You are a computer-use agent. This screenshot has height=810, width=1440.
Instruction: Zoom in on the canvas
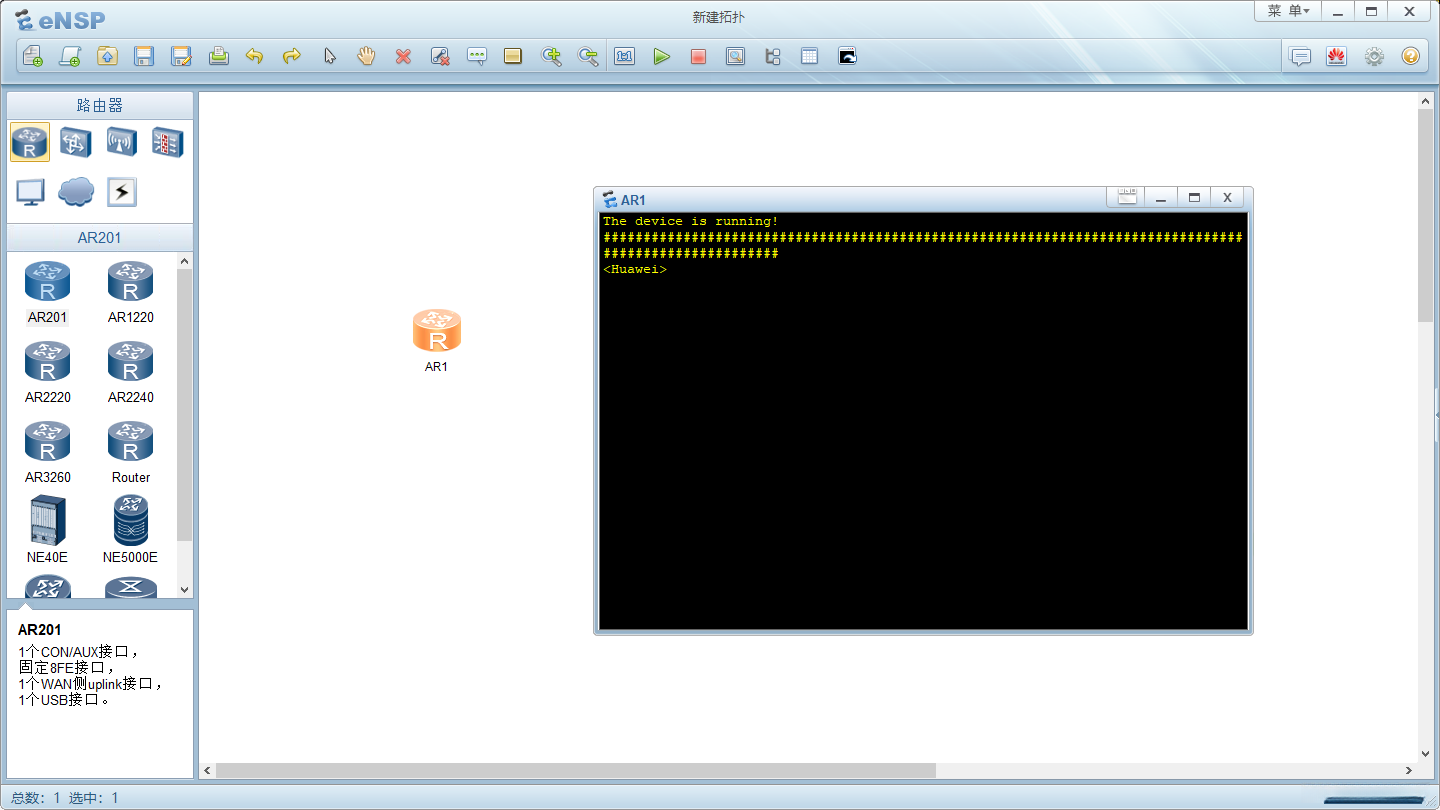click(x=551, y=56)
